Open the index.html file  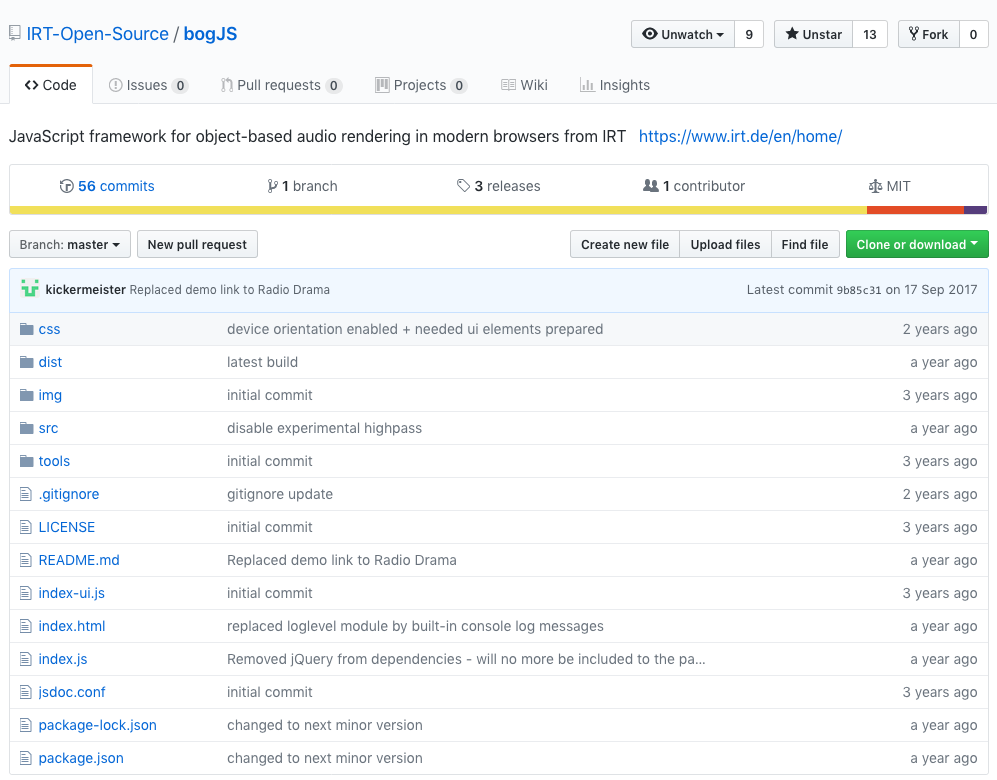click(72, 626)
